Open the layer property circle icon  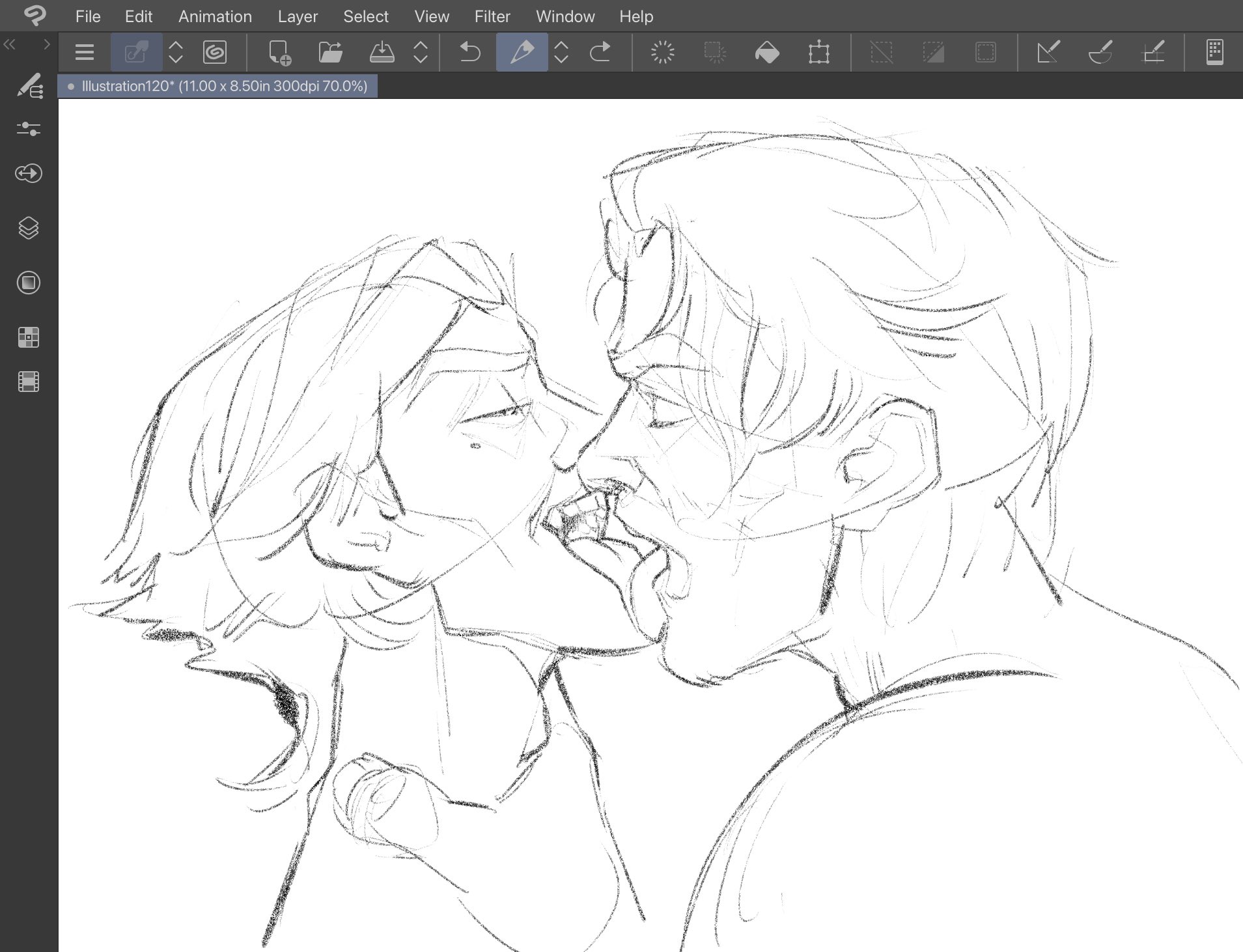(29, 283)
